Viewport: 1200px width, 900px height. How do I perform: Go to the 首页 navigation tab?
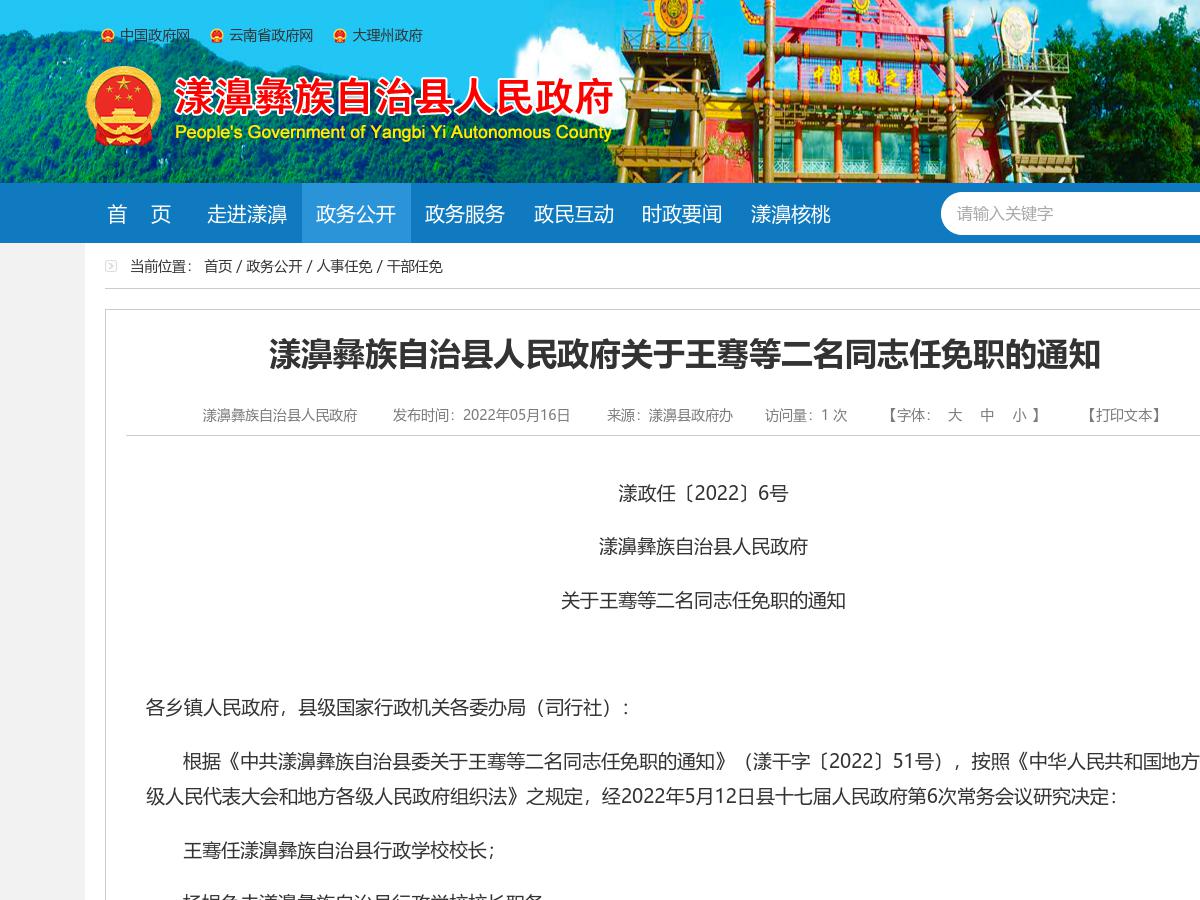[139, 214]
